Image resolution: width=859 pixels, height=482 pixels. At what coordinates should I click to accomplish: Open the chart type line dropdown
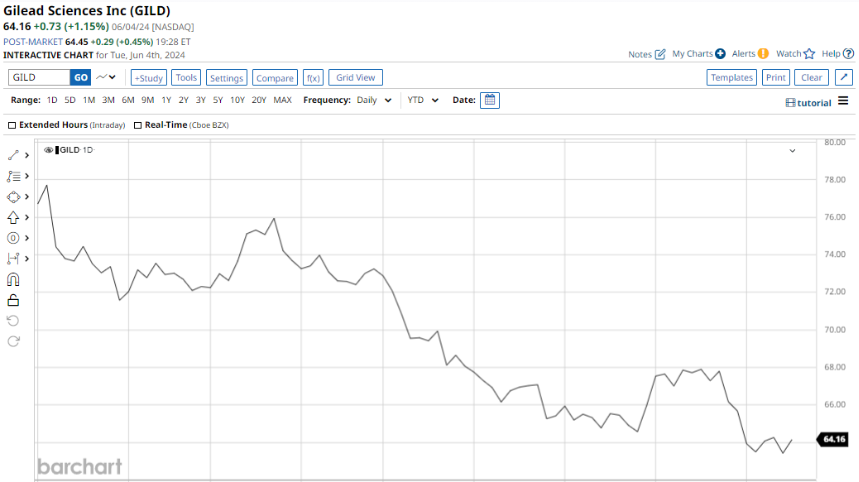click(x=106, y=77)
